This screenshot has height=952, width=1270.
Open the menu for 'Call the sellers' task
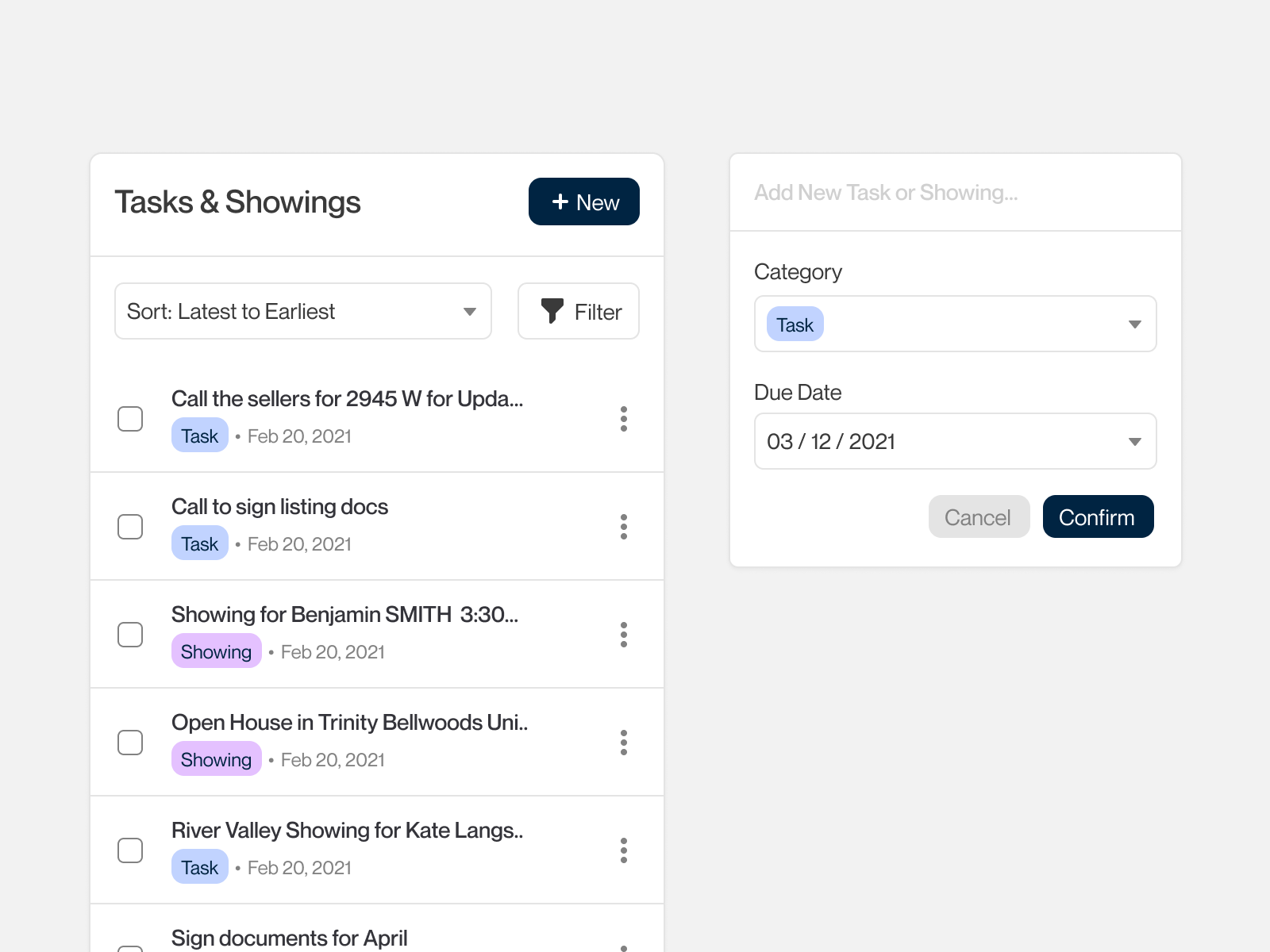pos(624,419)
